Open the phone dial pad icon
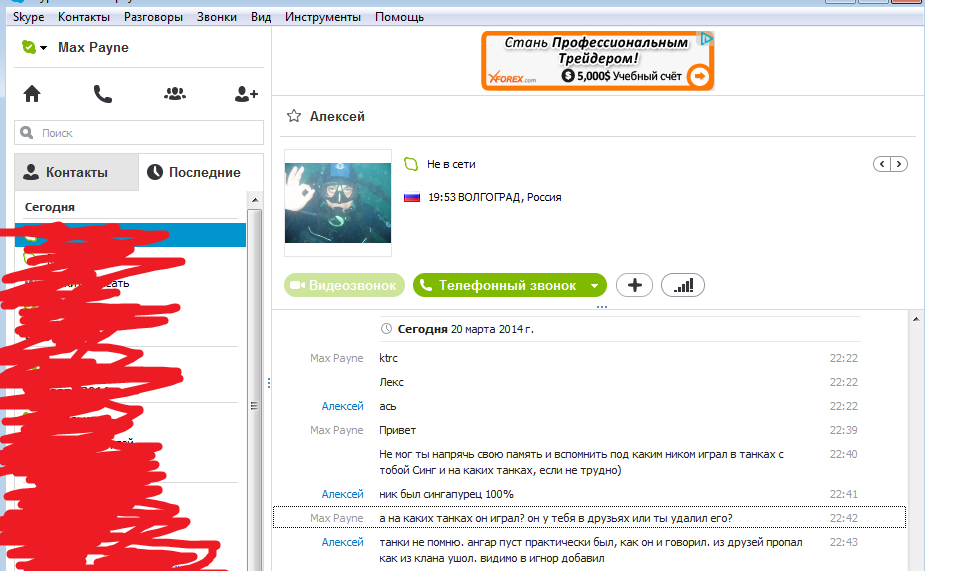 103,94
